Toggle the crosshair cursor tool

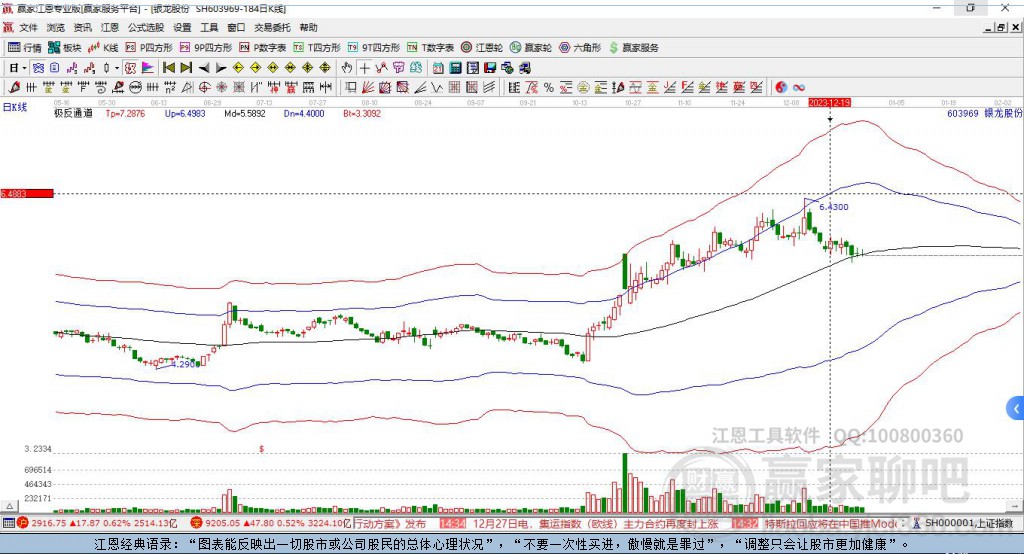[x=364, y=68]
